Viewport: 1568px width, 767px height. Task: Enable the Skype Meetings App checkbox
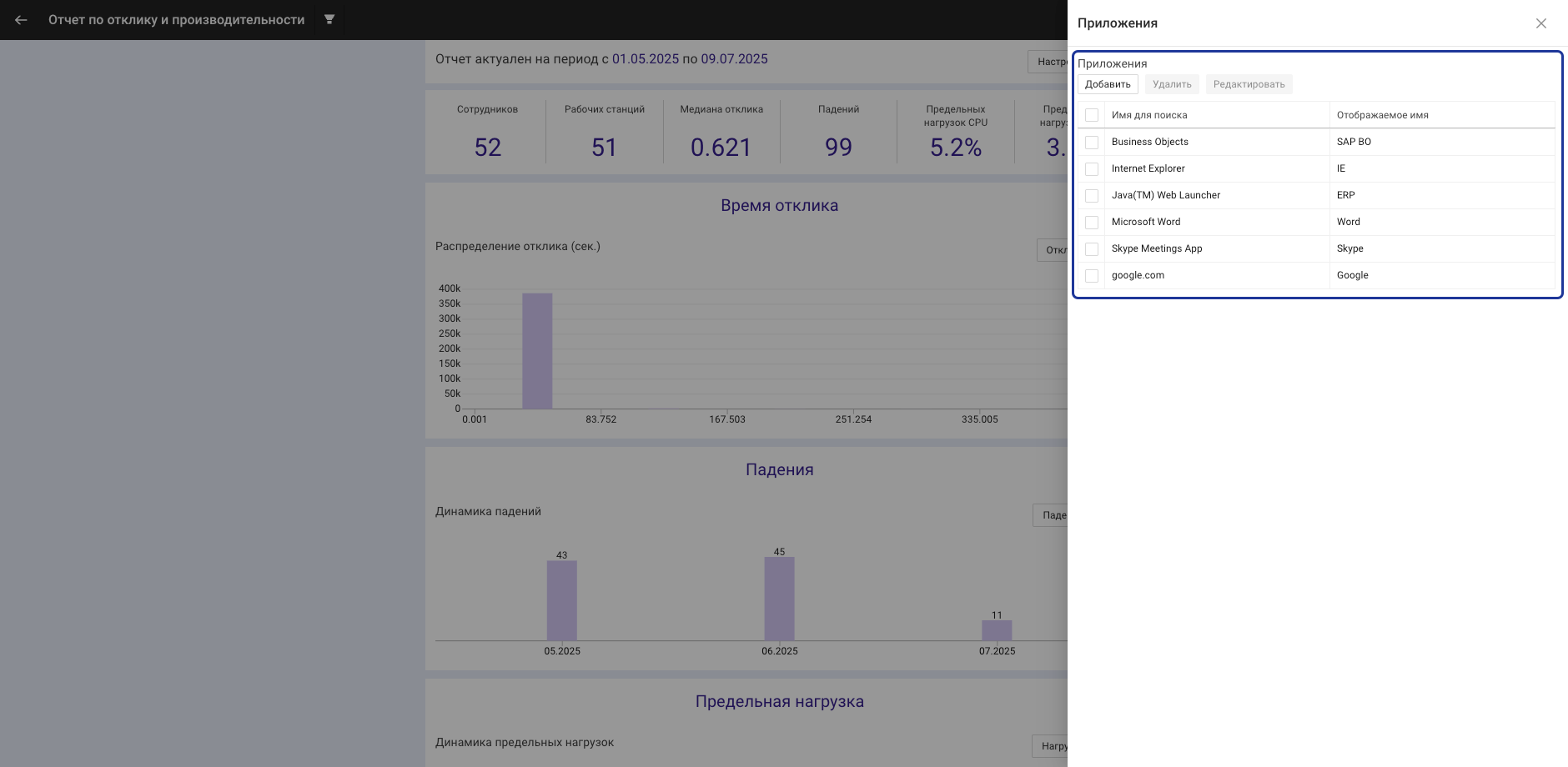click(x=1092, y=249)
